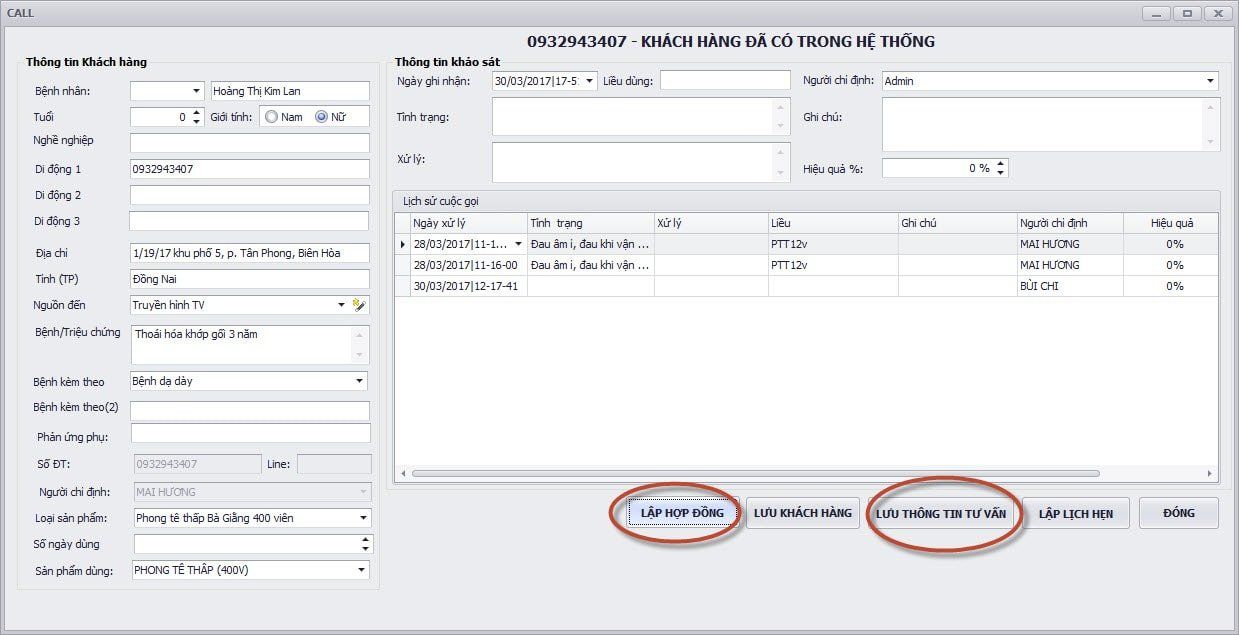Expand the Nguồn đến dropdown list
1239x635 pixels.
[342, 305]
